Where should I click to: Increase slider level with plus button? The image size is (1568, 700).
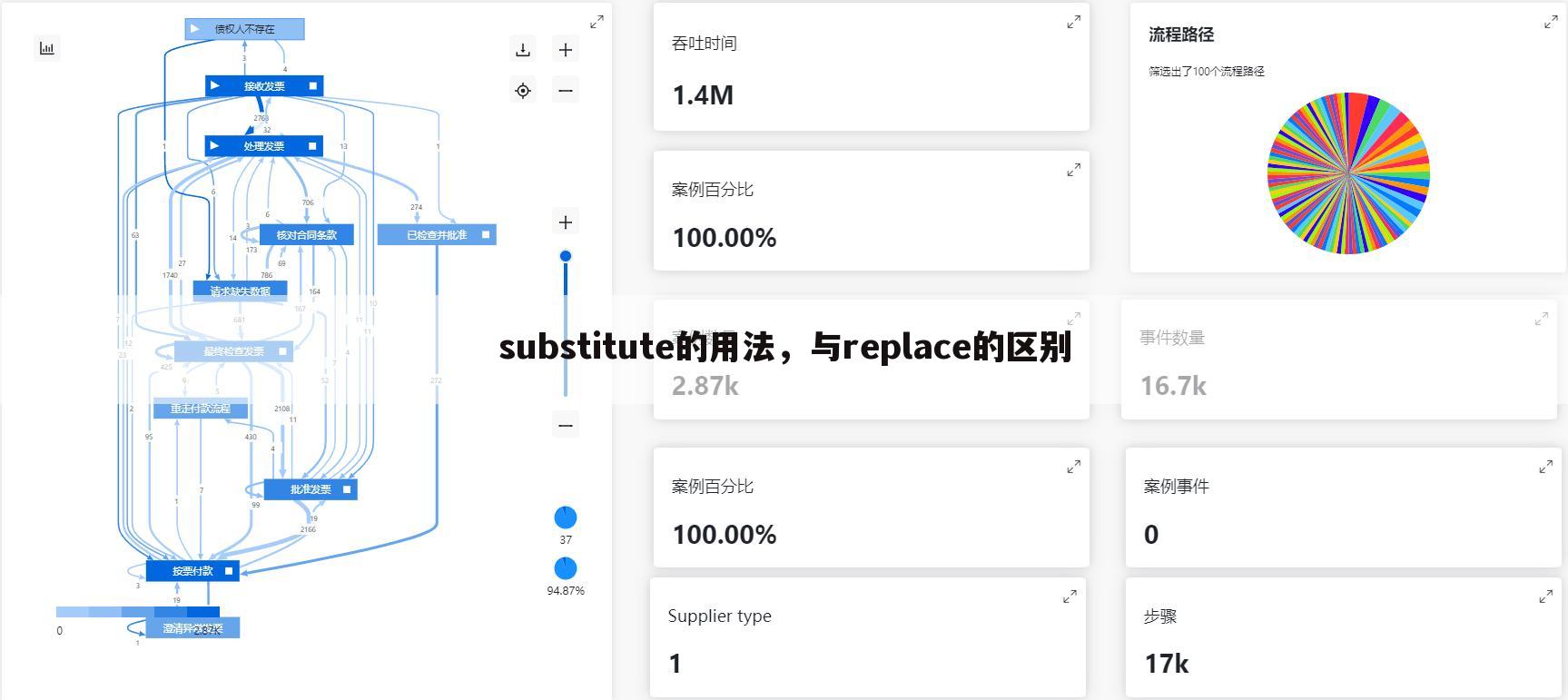(566, 222)
